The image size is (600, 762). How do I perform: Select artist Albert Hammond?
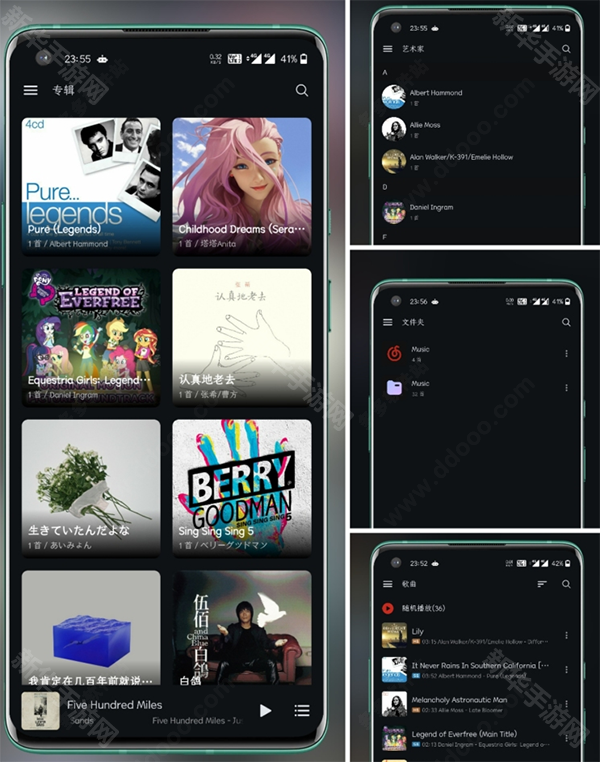(x=436, y=96)
